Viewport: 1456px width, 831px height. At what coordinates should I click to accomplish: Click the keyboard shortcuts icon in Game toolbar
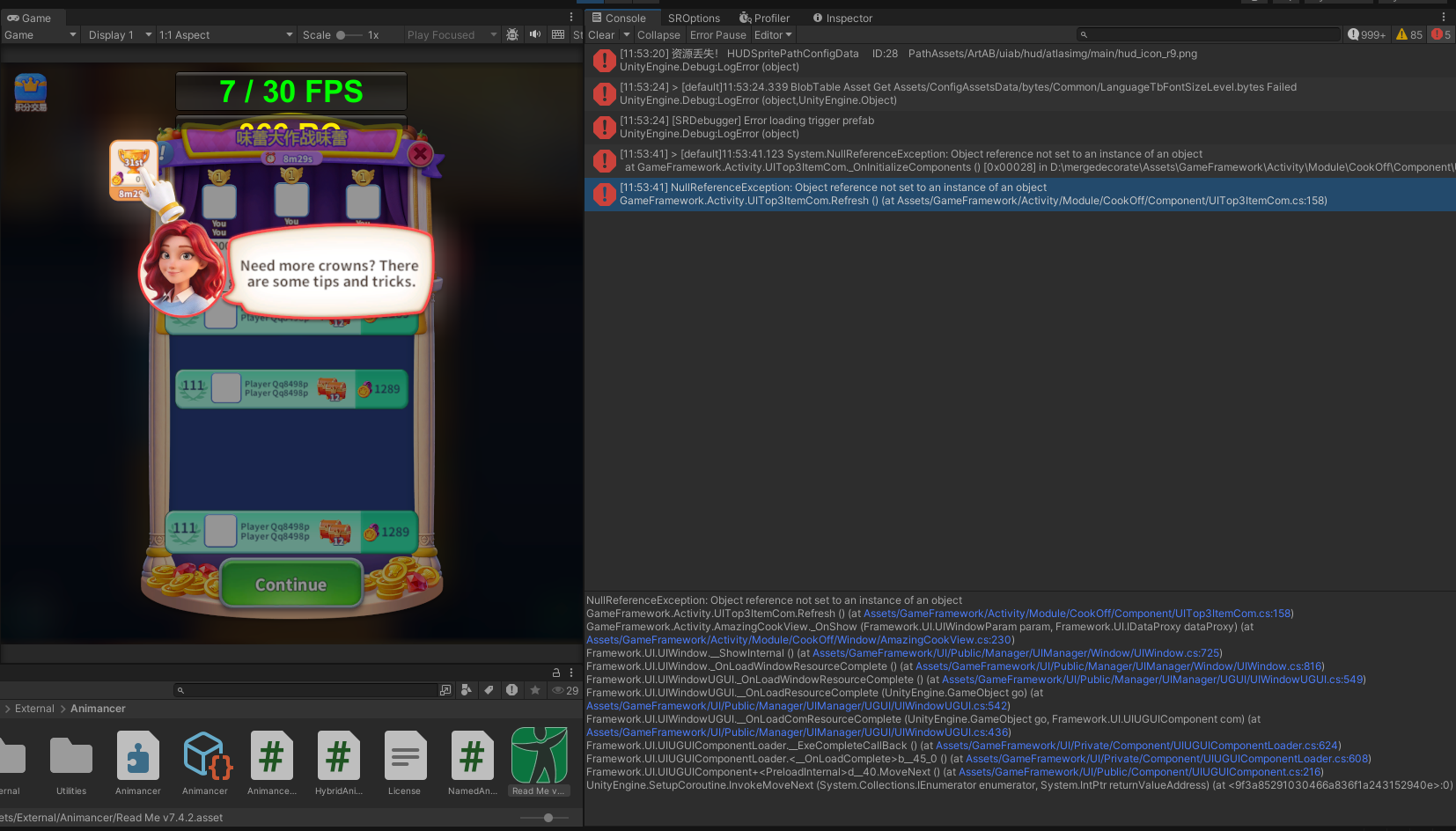(x=558, y=34)
